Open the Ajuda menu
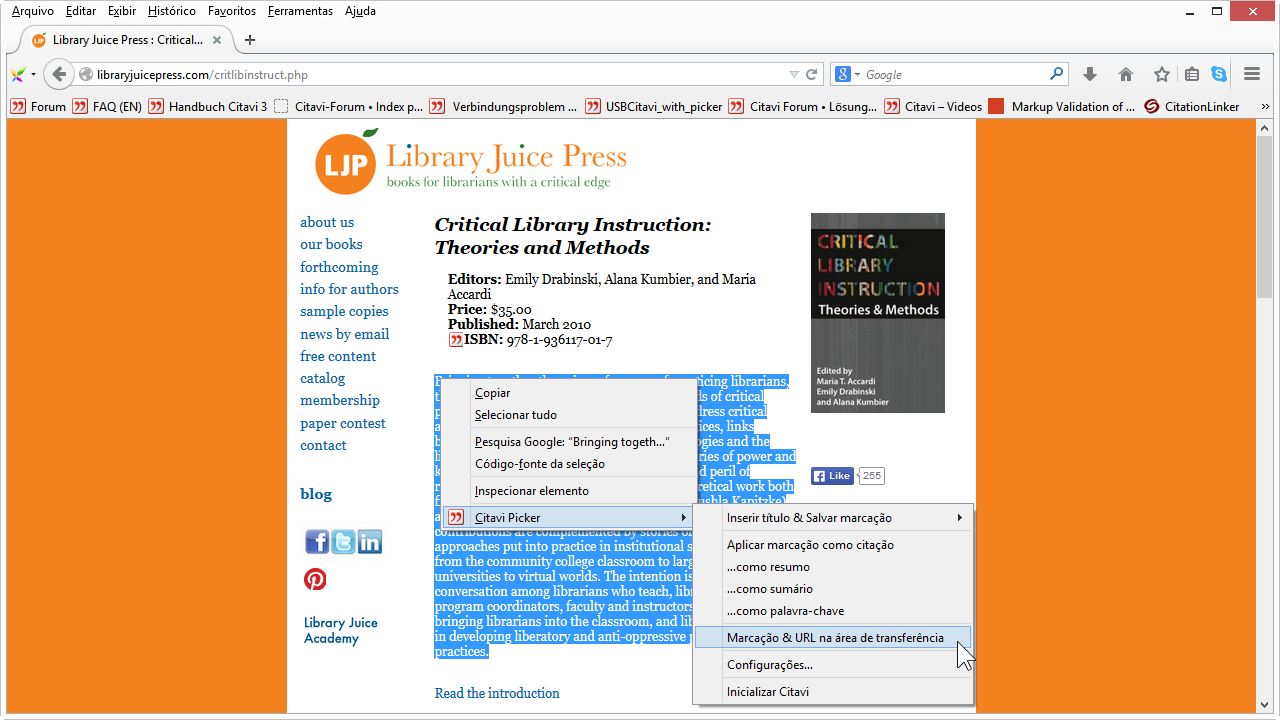 click(360, 11)
